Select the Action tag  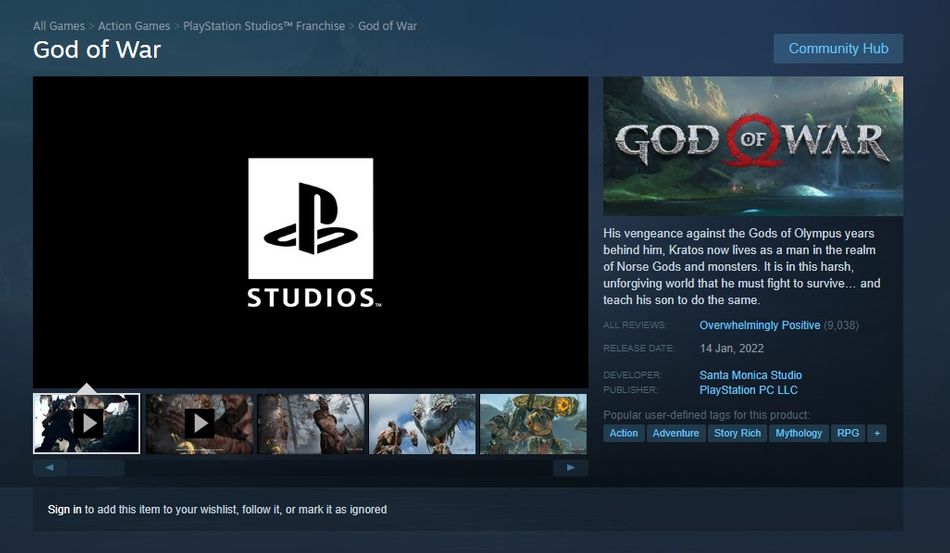[x=623, y=433]
